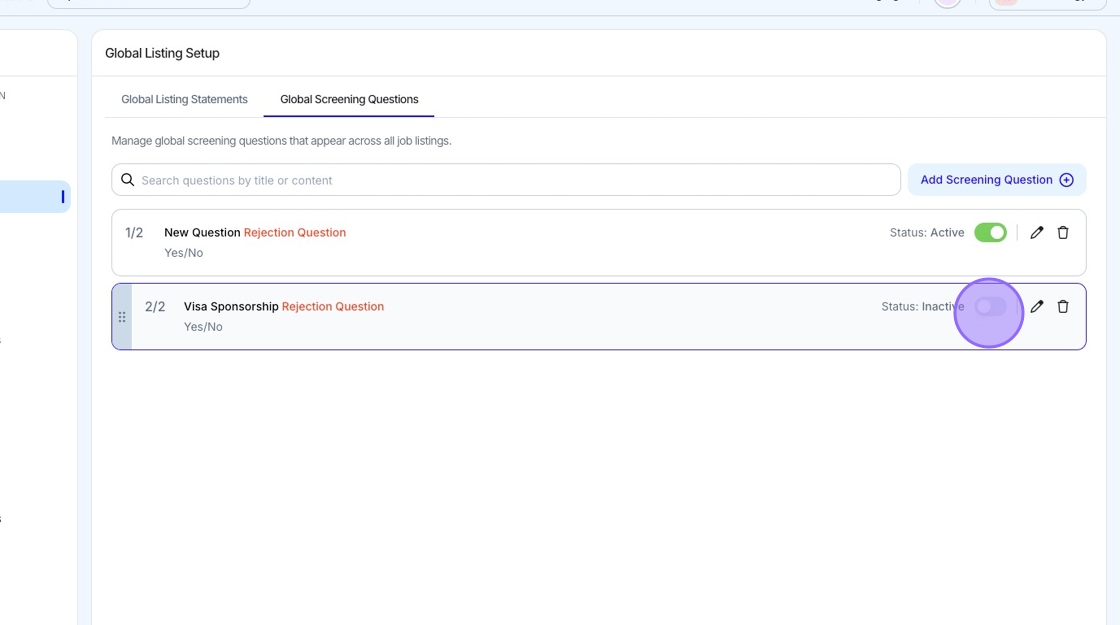Click the 2/2 order number
The height and width of the screenshot is (625, 1120).
click(154, 306)
